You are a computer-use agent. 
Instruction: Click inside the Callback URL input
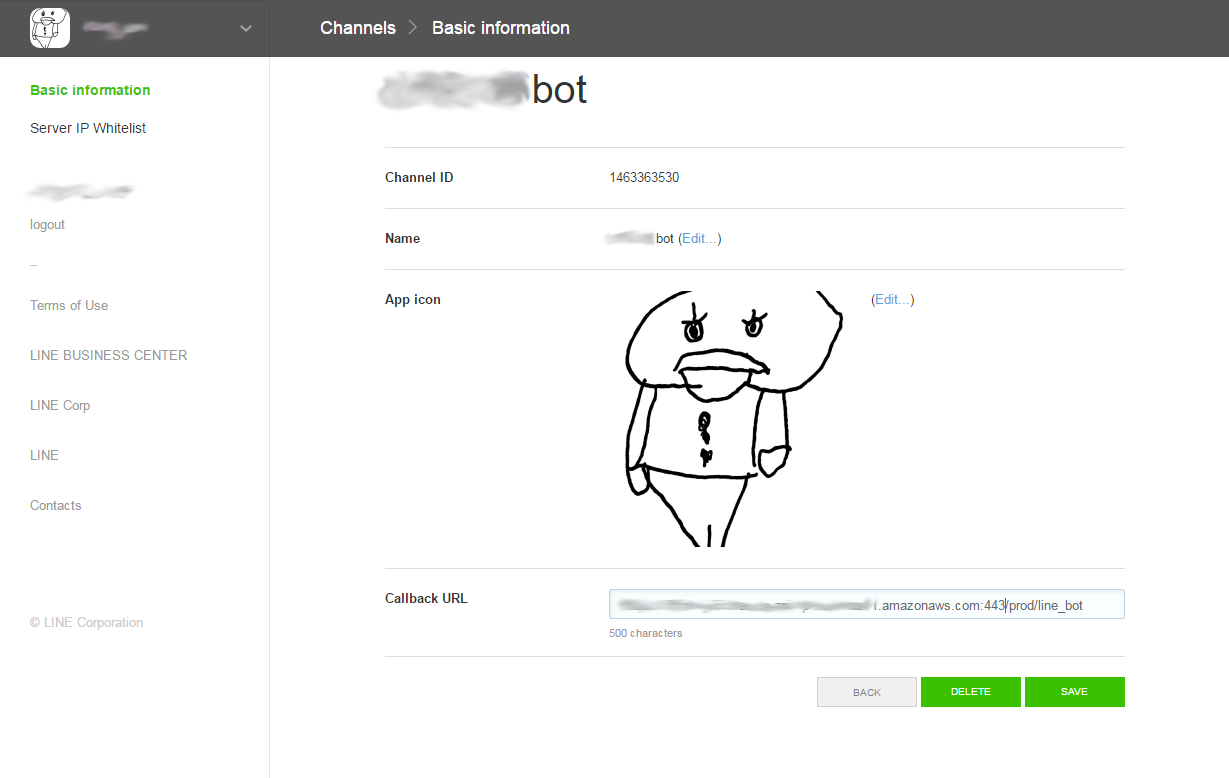[866, 604]
